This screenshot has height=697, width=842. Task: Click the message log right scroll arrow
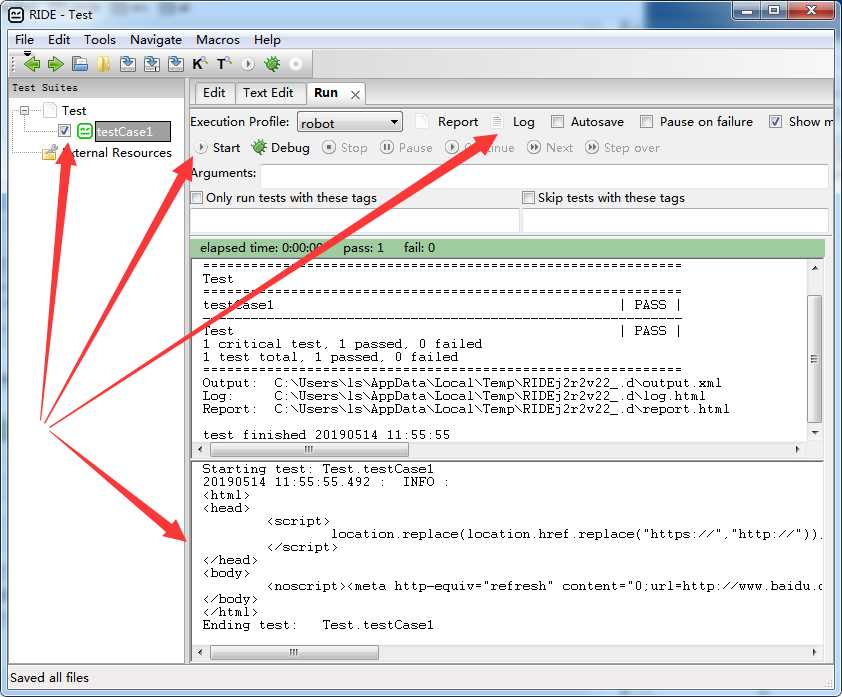815,652
